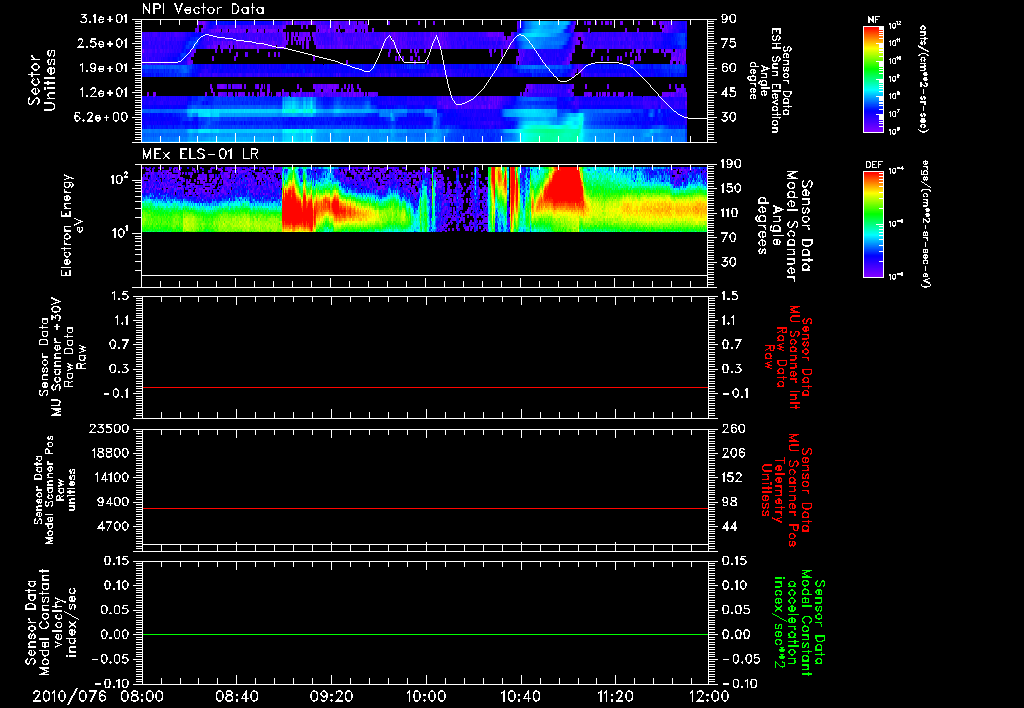Click the '90' sun elevation tick value
Viewport: 1024px width, 708px height.
(729, 19)
